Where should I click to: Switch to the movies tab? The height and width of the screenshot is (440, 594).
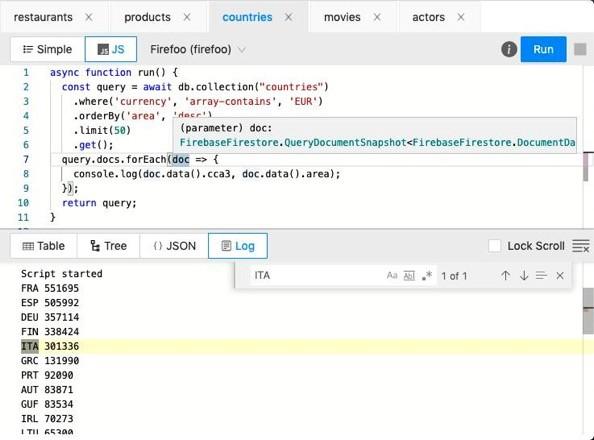coord(342,17)
